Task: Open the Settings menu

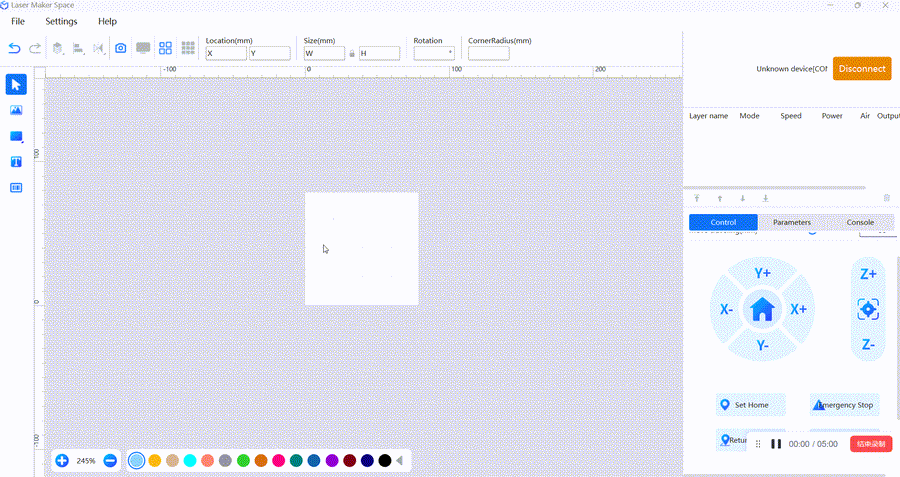Action: [x=61, y=21]
